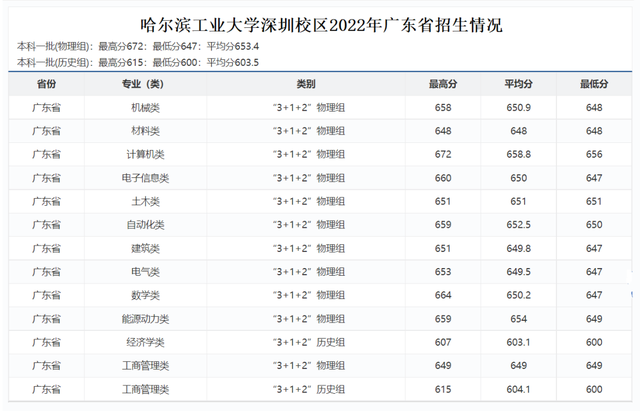Image resolution: width=640 pixels, height=411 pixels.
Task: Click the 最低分 column header
Action: click(x=594, y=84)
